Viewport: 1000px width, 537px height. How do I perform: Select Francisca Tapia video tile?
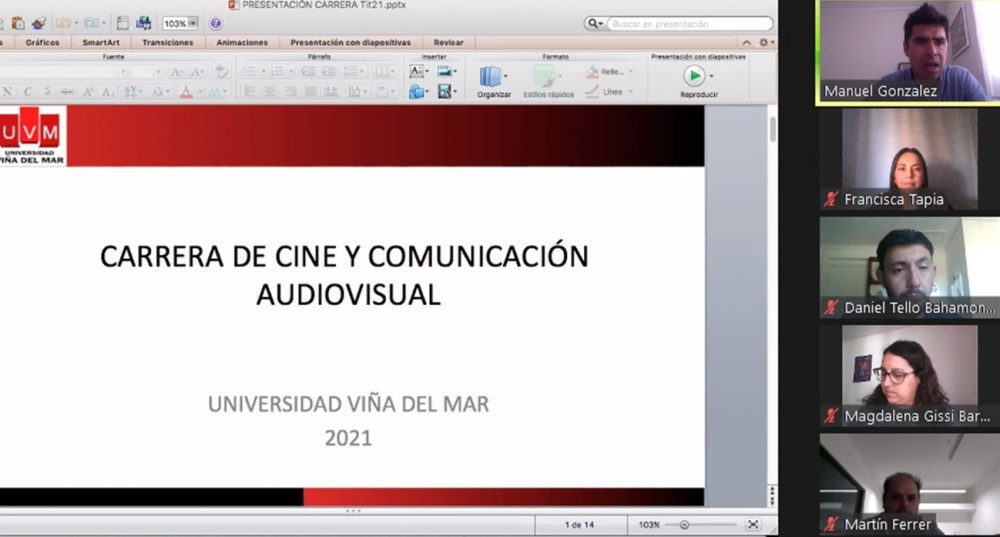point(909,159)
